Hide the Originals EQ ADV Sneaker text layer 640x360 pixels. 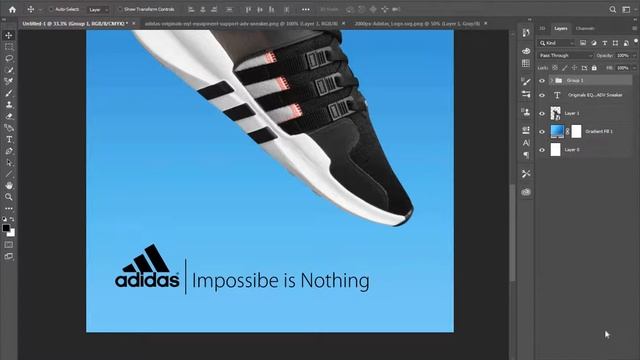click(542, 96)
